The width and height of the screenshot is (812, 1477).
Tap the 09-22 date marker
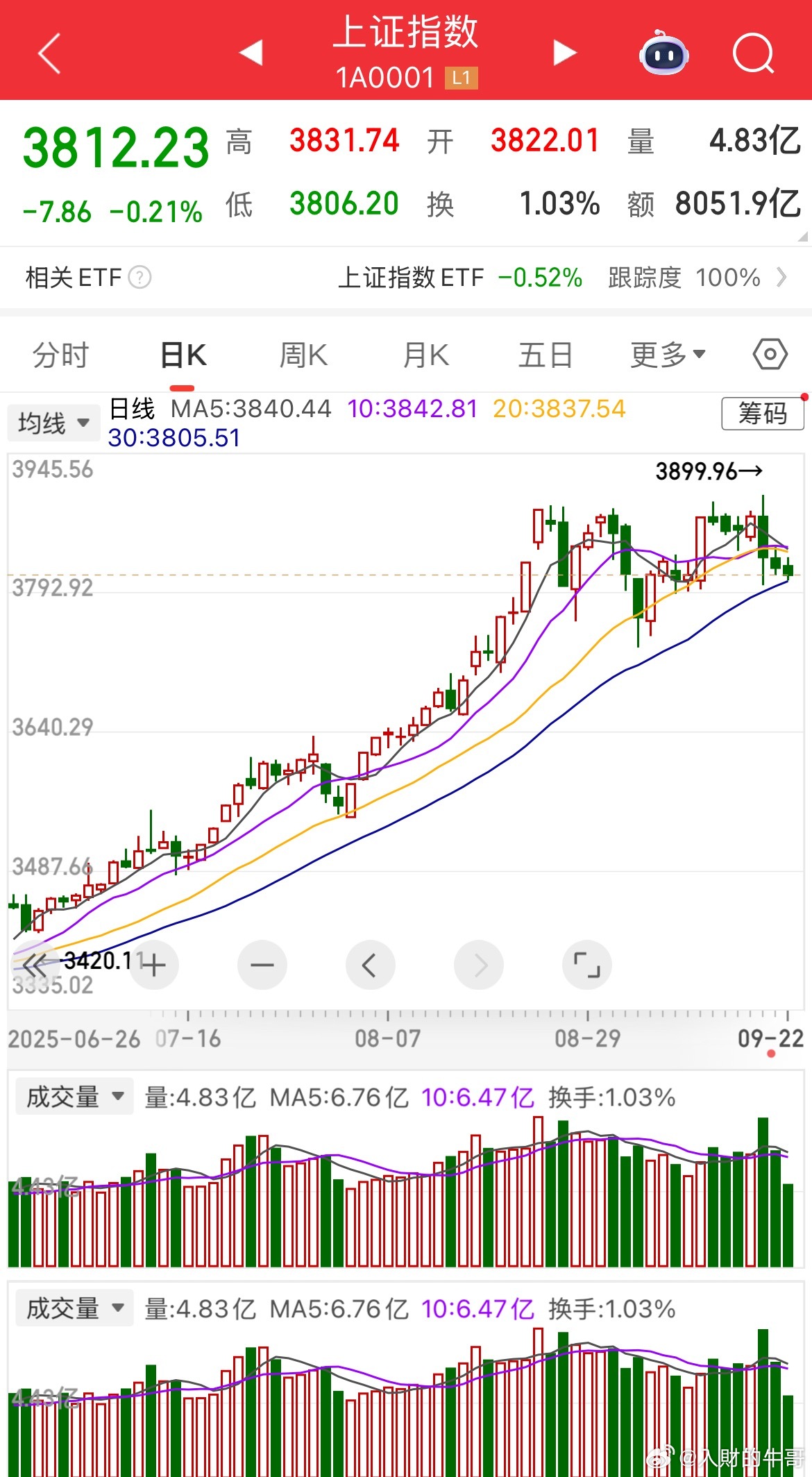point(770,1038)
